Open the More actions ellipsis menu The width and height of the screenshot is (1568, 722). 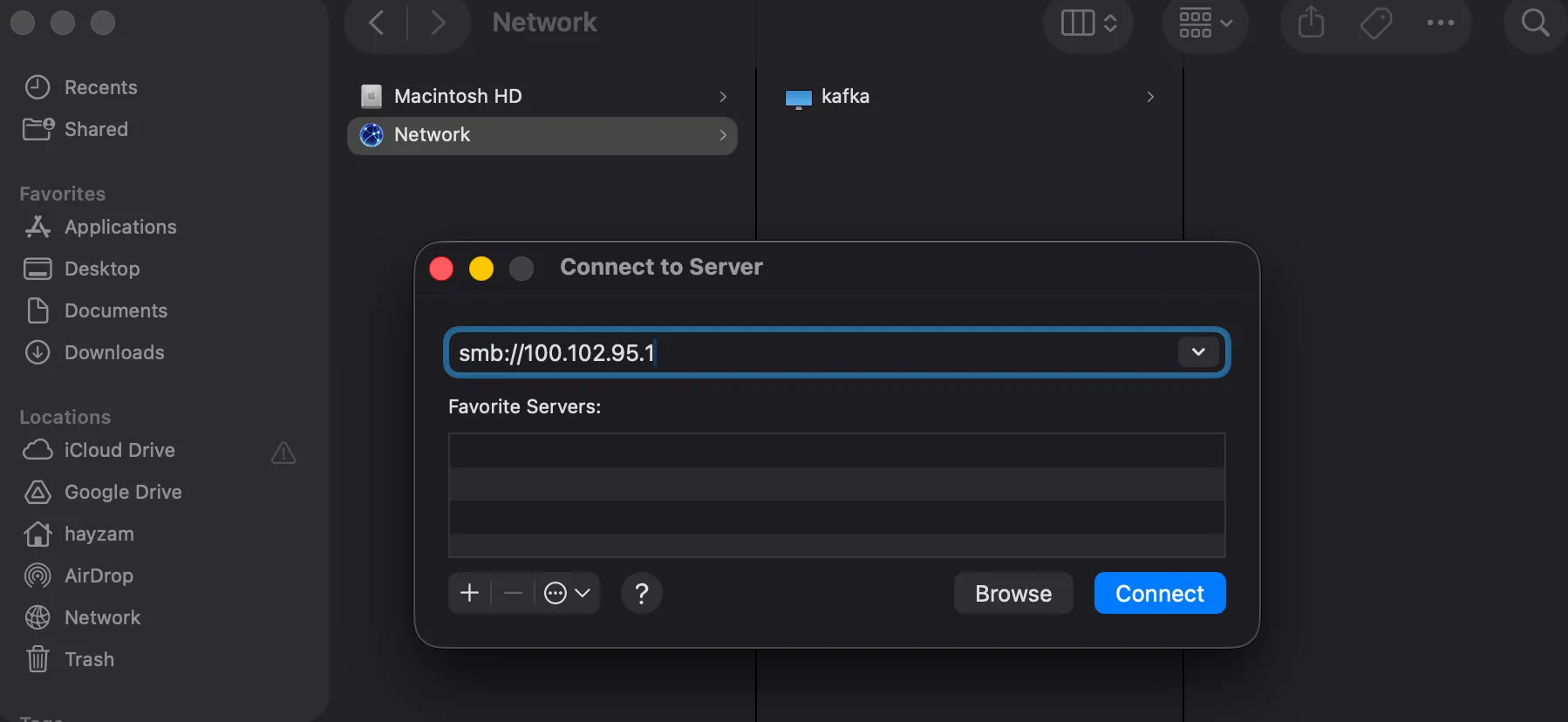point(1440,23)
